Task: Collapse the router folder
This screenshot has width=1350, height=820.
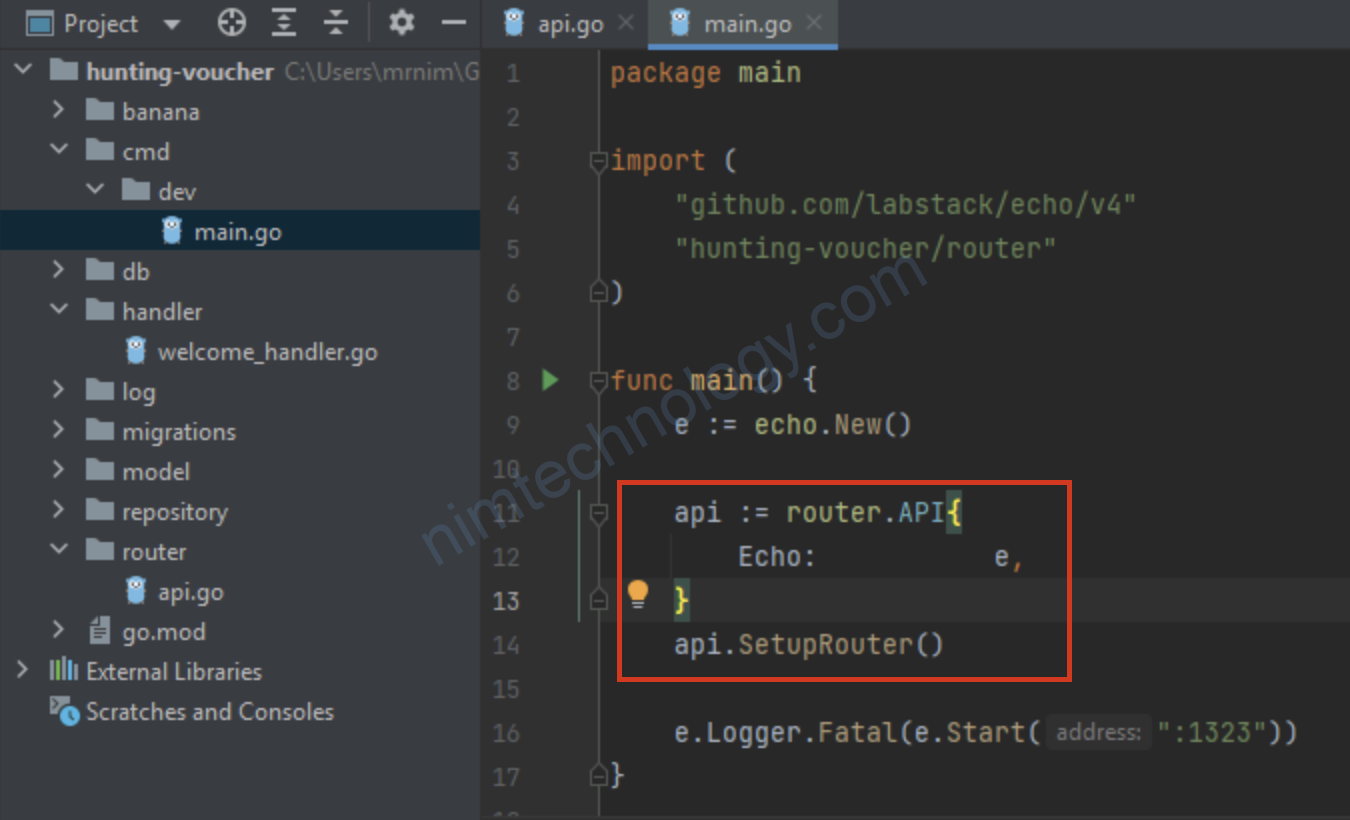Action: pos(59,551)
